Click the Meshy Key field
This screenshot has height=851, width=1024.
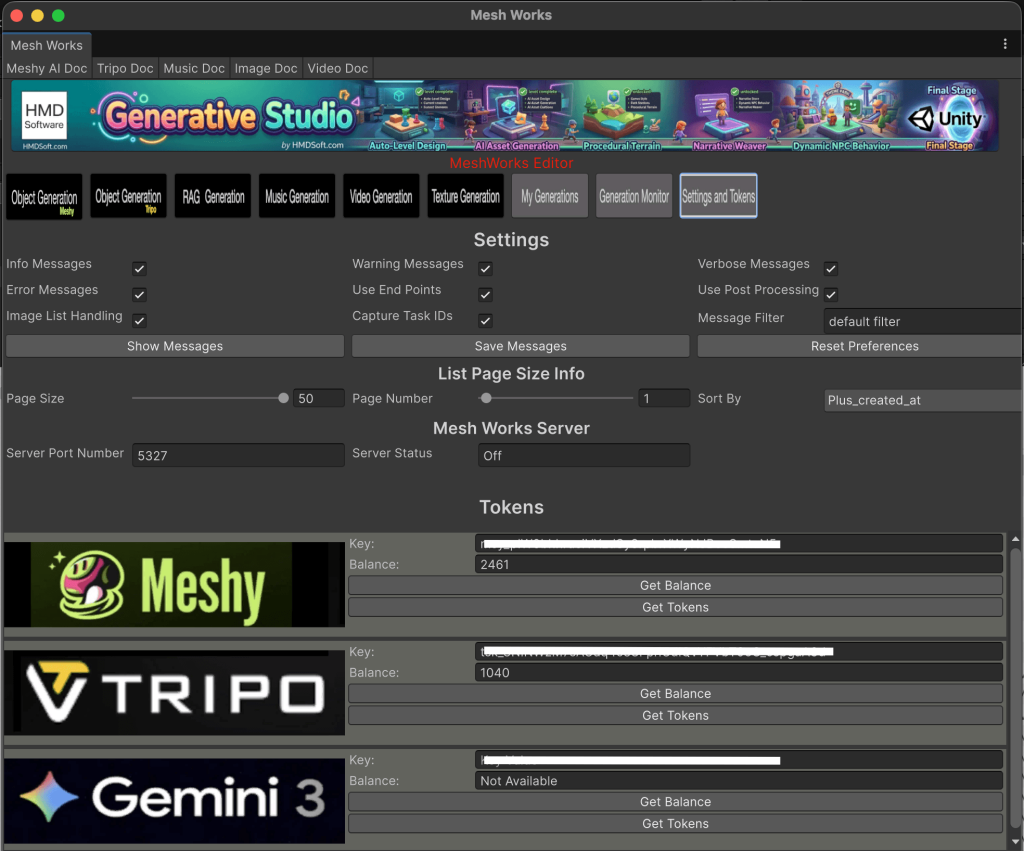click(x=739, y=543)
